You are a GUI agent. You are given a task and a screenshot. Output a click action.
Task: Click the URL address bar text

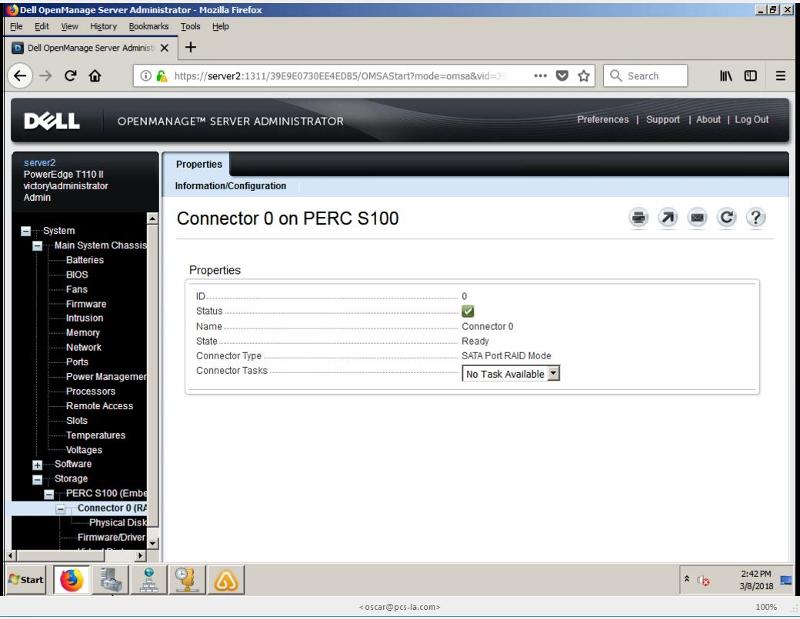339,76
